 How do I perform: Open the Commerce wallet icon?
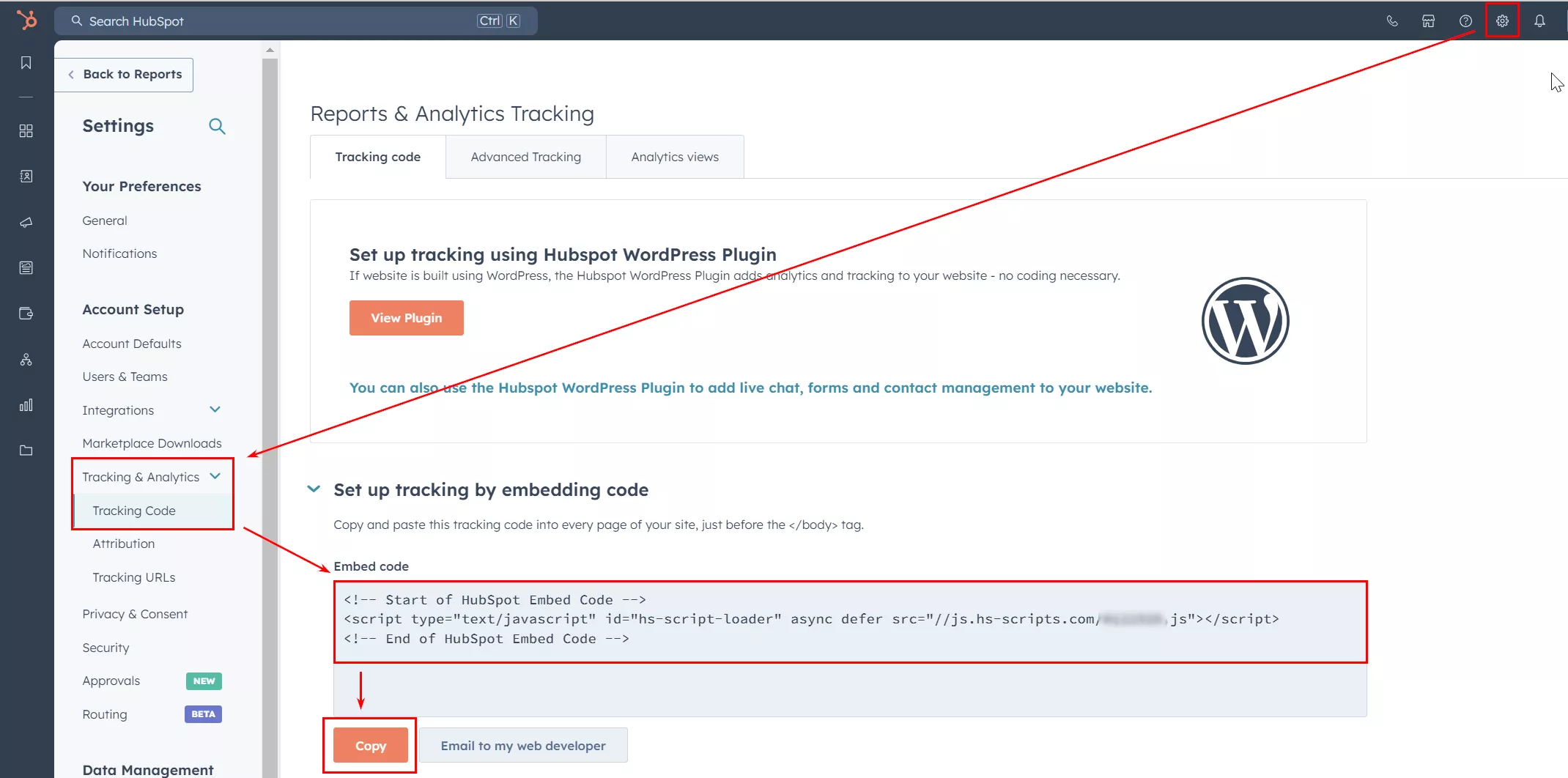[26, 314]
